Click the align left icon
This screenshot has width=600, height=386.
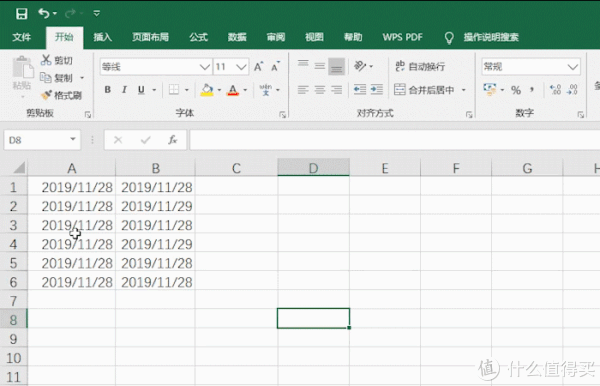(303, 90)
